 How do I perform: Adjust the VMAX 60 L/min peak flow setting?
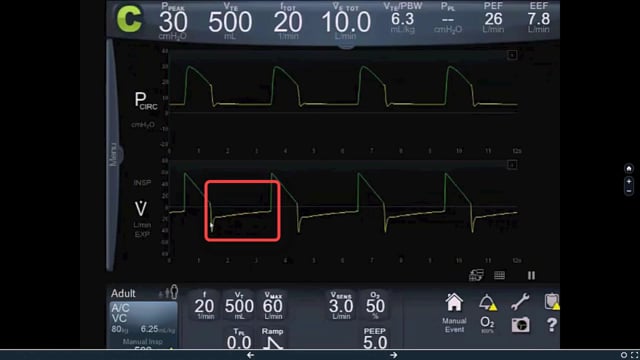[273, 305]
